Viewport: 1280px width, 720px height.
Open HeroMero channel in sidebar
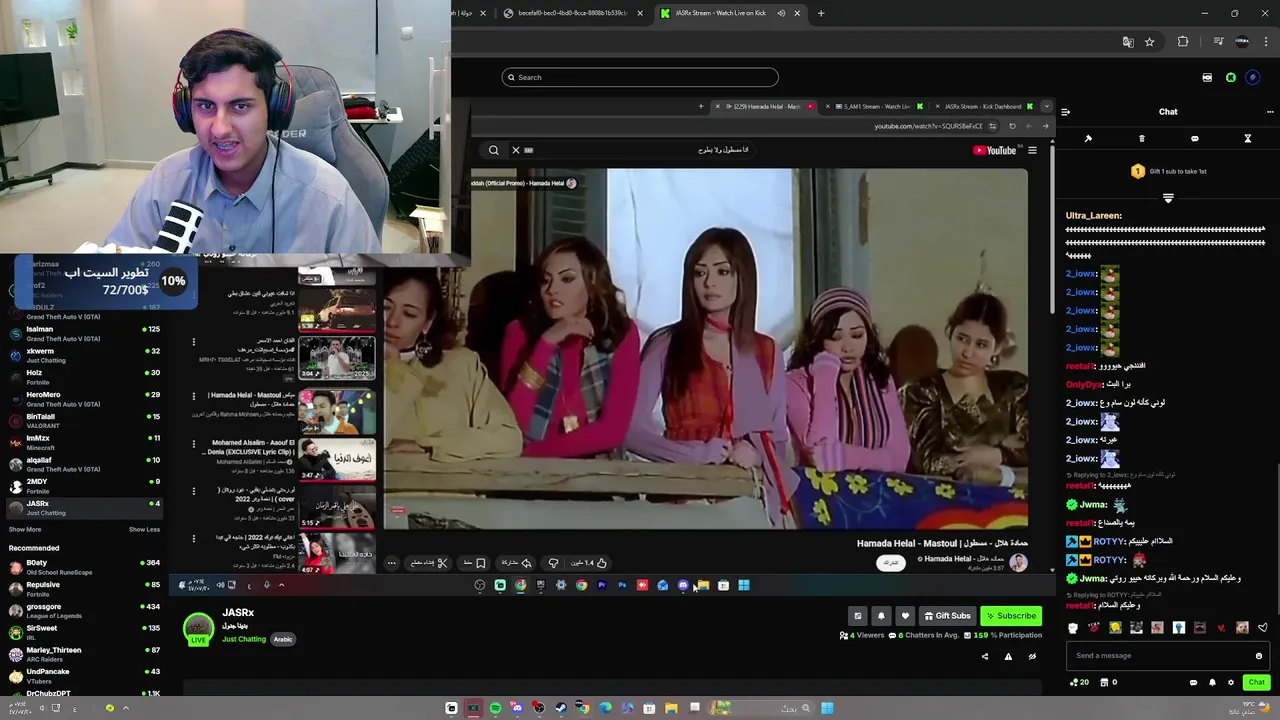(x=84, y=399)
